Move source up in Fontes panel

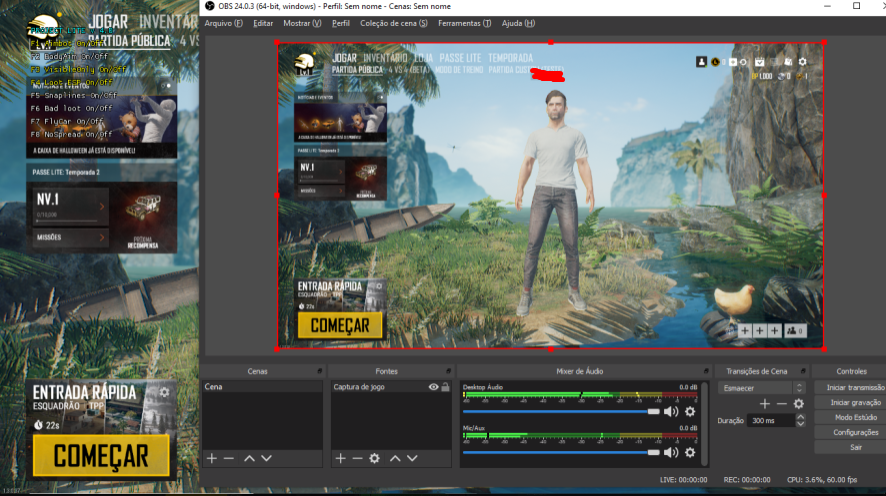tap(395, 458)
